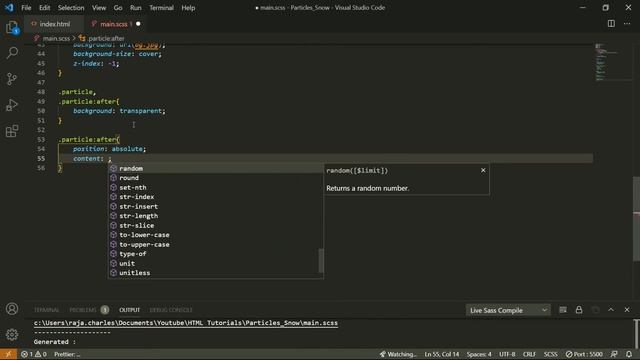Click the Ln 55, Col 14 indicator
This screenshot has height=360, width=640.
442,354
